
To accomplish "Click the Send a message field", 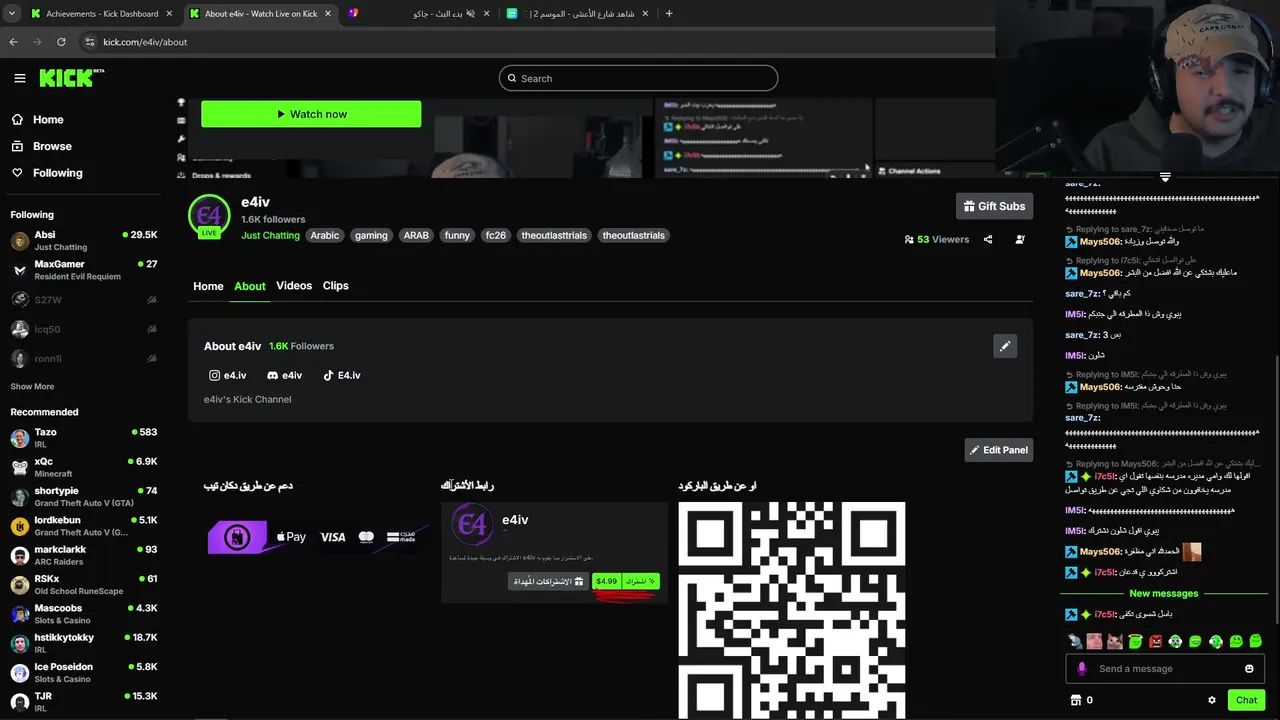I will (1165, 669).
